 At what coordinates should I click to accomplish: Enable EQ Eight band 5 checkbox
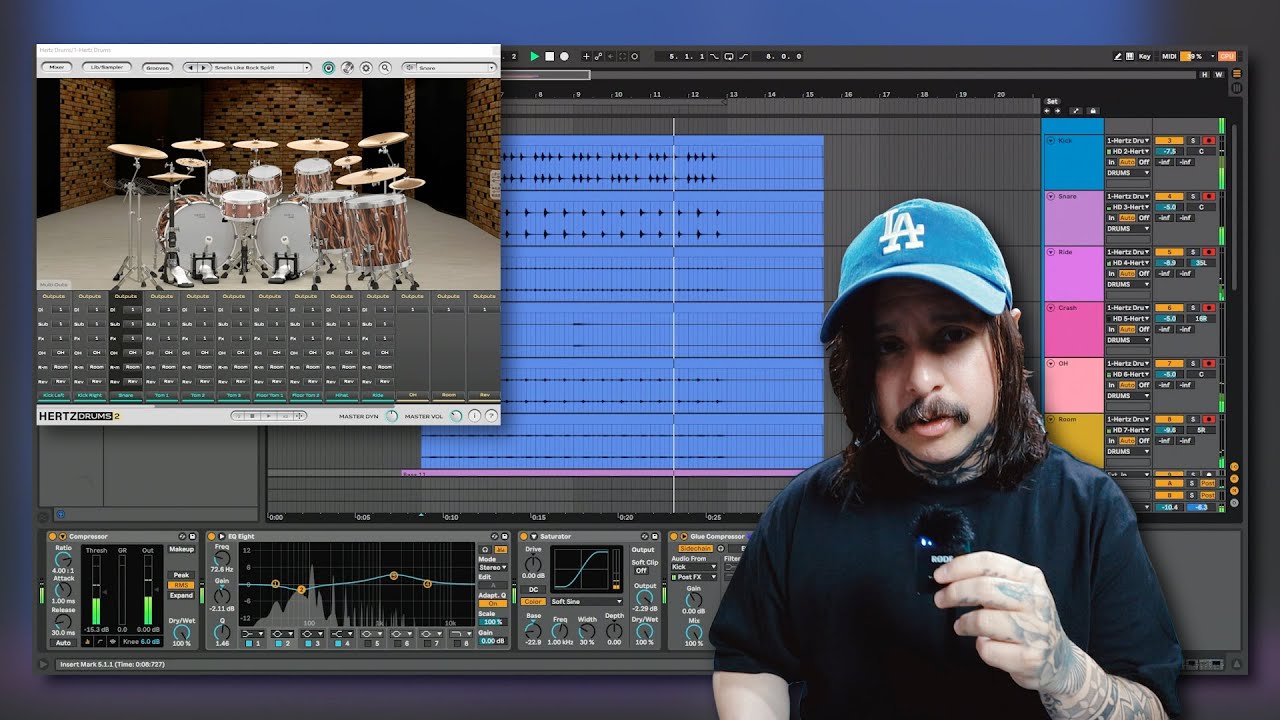[366, 643]
